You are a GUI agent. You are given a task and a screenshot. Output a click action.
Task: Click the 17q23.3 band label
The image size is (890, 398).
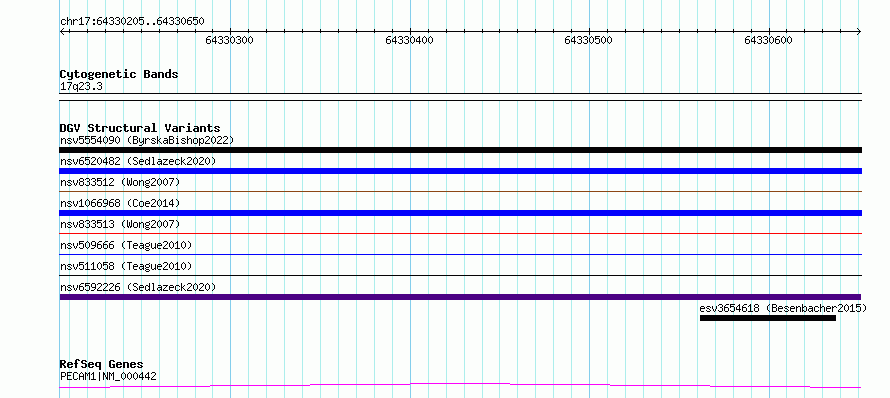82,87
